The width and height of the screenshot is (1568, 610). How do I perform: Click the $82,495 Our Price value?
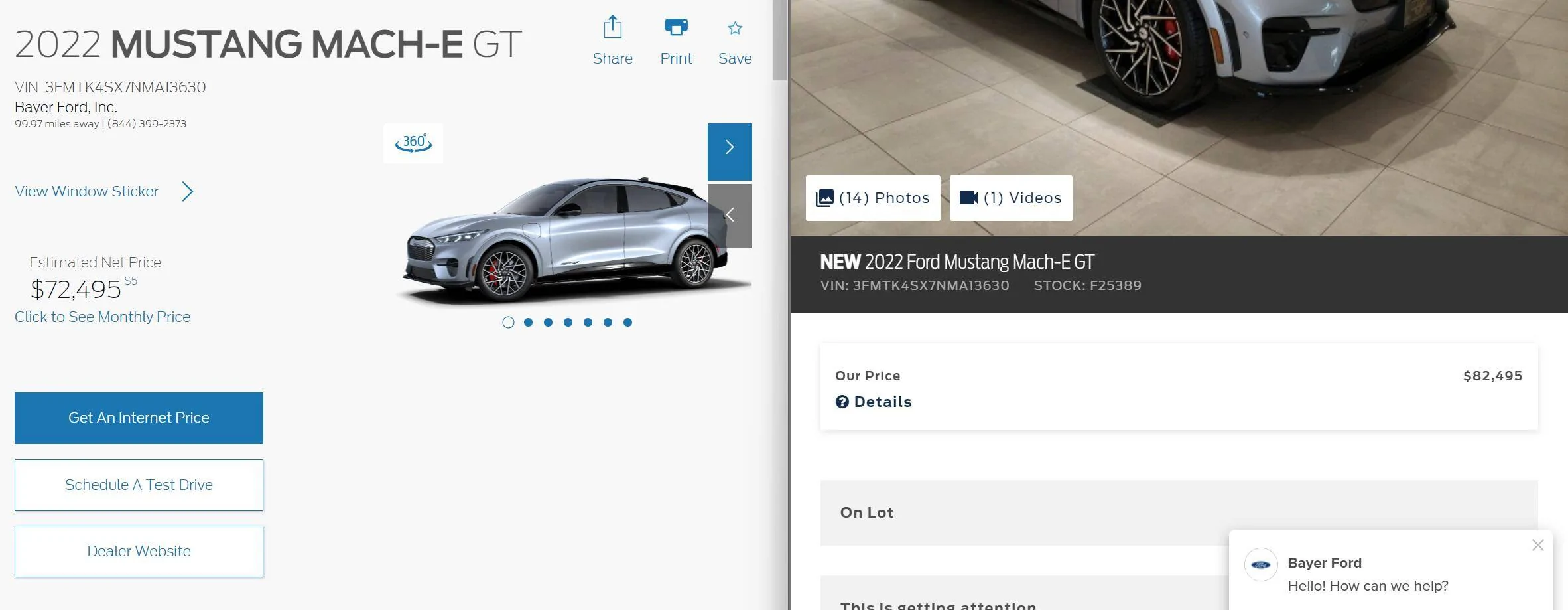[x=1492, y=376]
